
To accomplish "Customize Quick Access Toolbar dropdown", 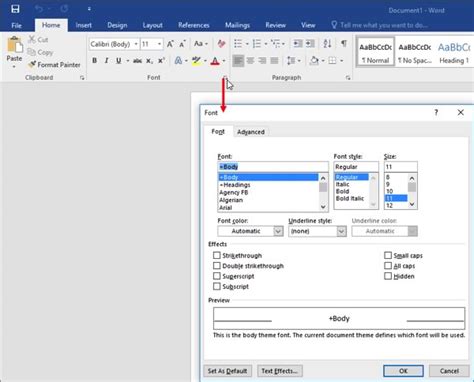I will click(89, 9).
